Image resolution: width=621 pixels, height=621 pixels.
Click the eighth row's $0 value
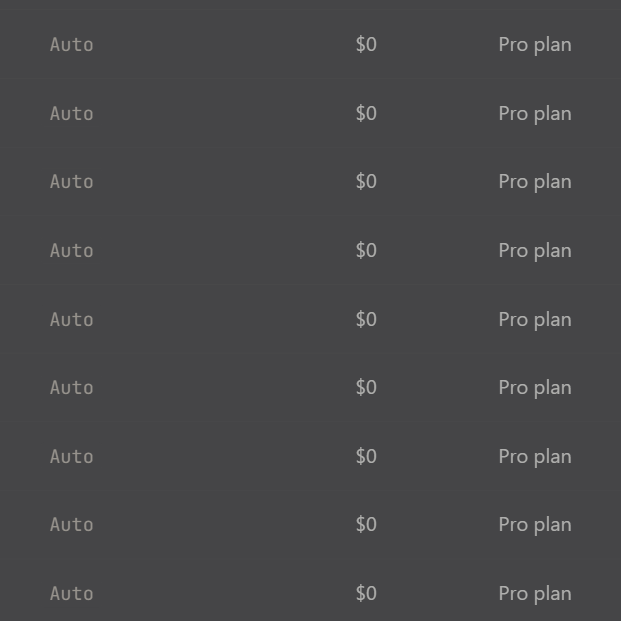366,525
